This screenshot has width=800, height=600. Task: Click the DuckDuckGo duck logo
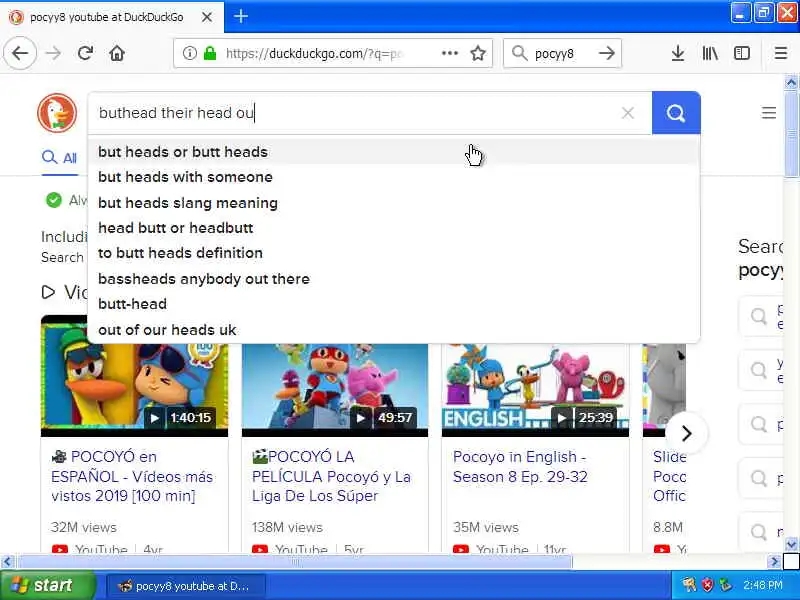(x=57, y=113)
